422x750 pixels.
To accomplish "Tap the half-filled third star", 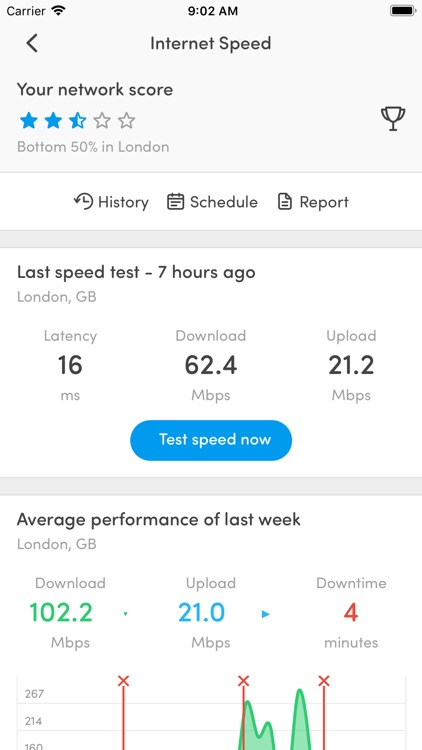I will tap(77, 121).
